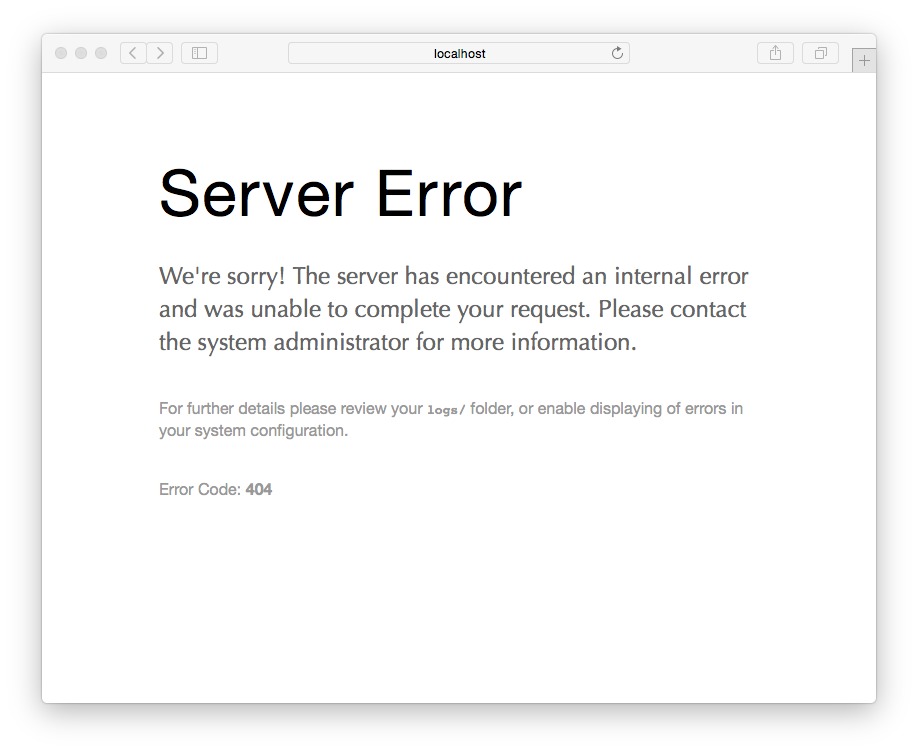
Task: Go forward with the Safari forward arrow
Action: coord(160,53)
